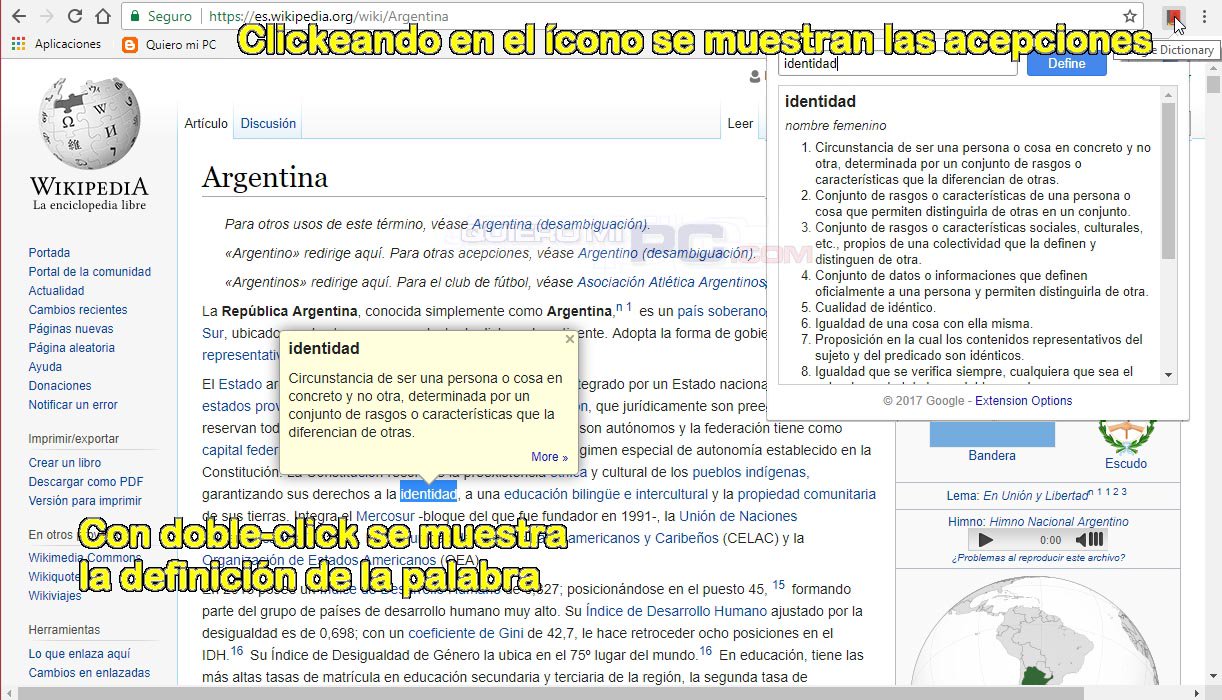Bookmark this page with the star icon
Image resolution: width=1222 pixels, height=700 pixels.
[1130, 16]
